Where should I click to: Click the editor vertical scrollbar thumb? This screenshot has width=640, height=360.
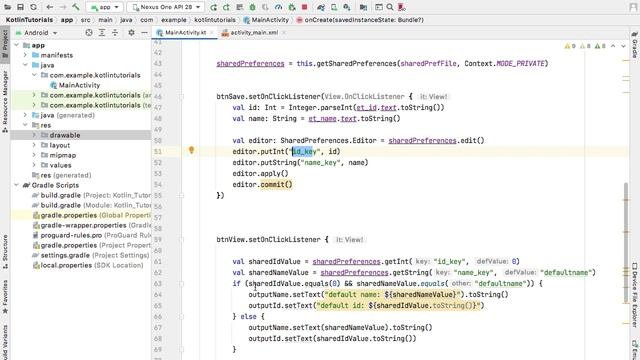click(626, 243)
